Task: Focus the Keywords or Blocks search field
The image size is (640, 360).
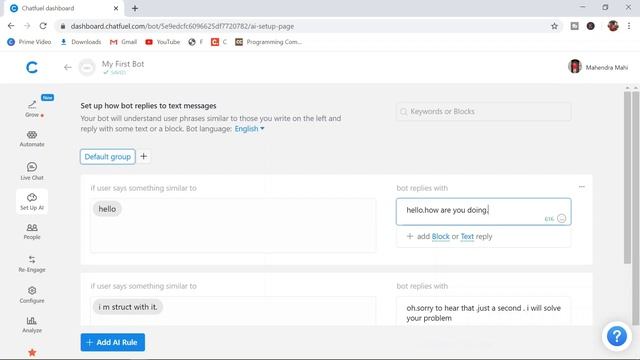Action: tap(483, 111)
